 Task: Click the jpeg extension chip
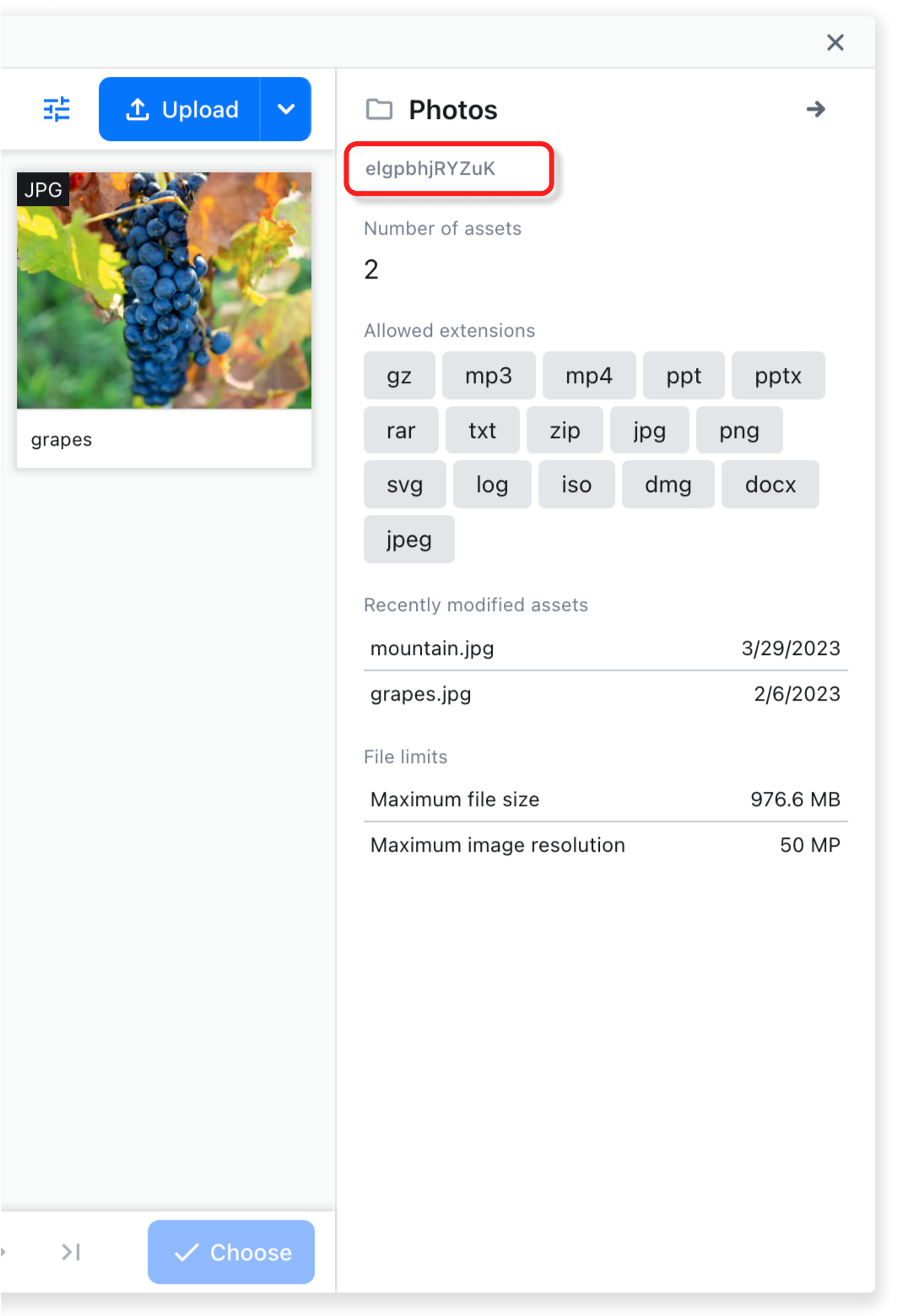coord(408,539)
